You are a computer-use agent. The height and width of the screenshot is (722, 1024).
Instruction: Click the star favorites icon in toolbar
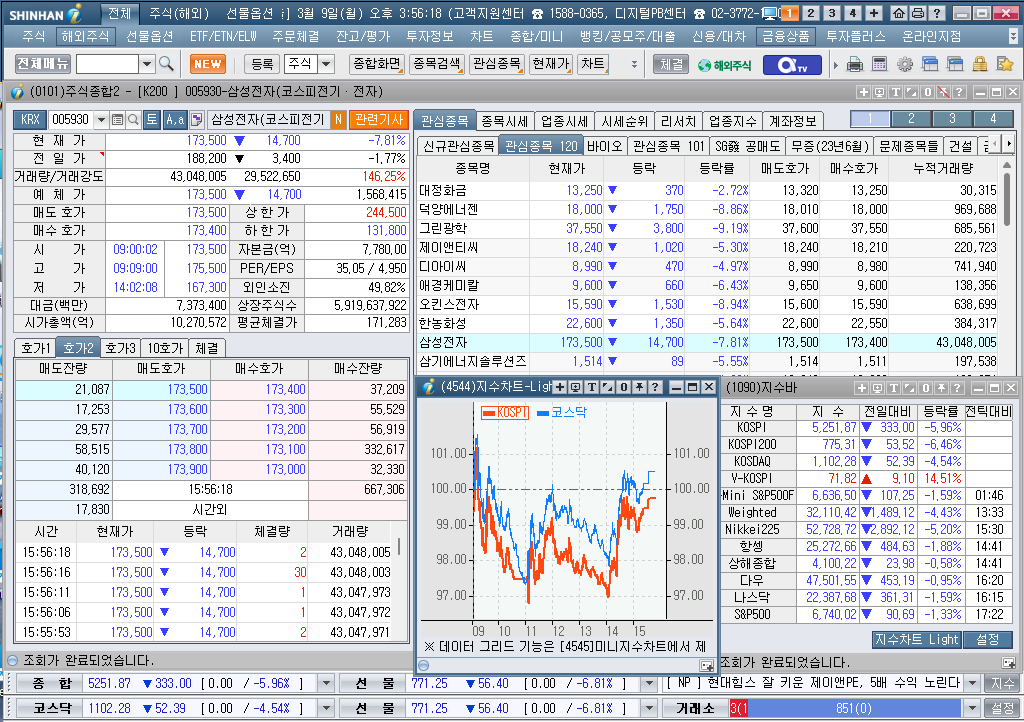[x=1005, y=64]
